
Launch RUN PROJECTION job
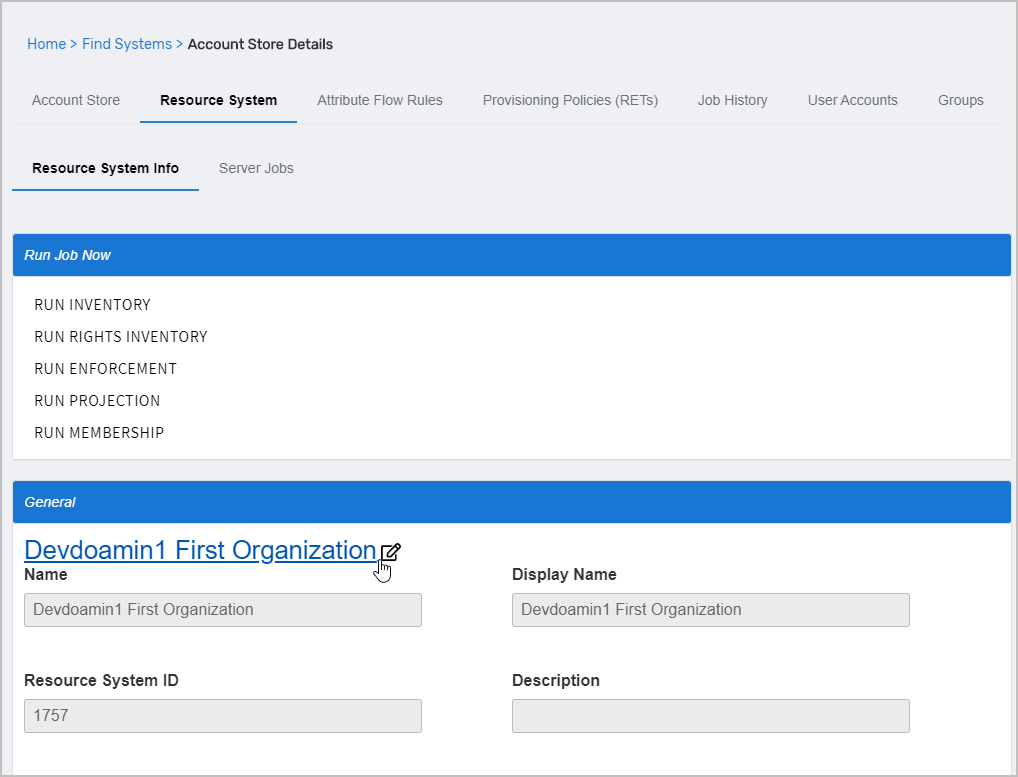click(x=97, y=401)
